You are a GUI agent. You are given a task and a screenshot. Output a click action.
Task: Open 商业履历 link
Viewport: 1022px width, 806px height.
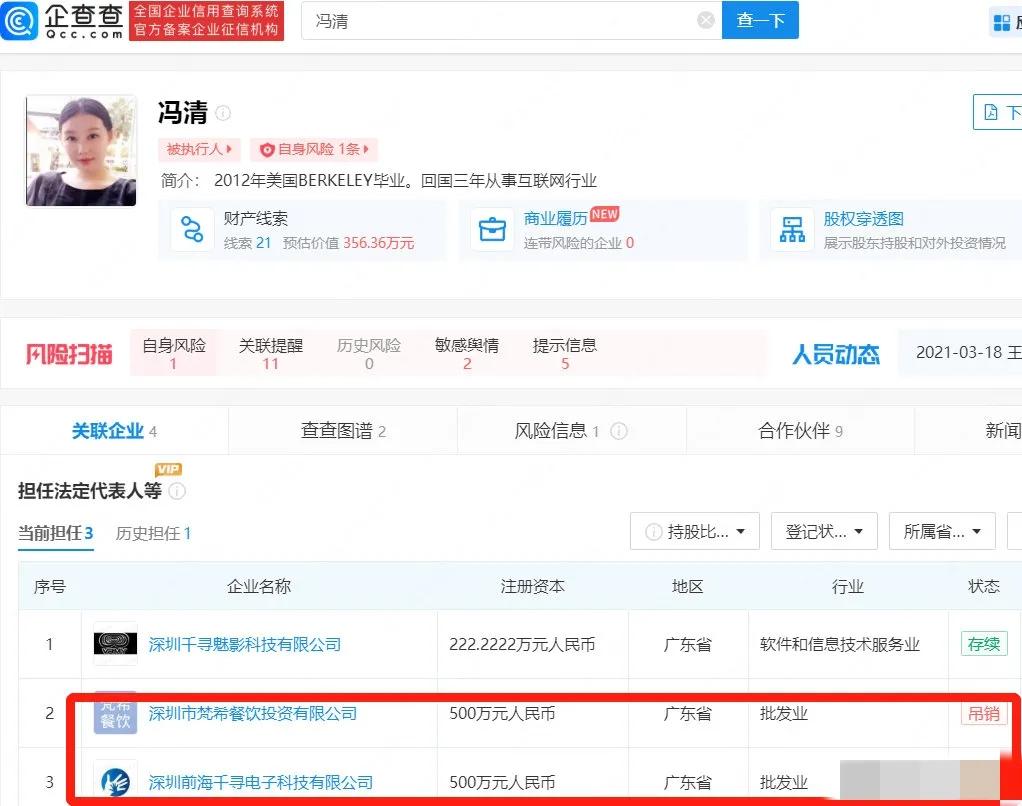click(555, 218)
